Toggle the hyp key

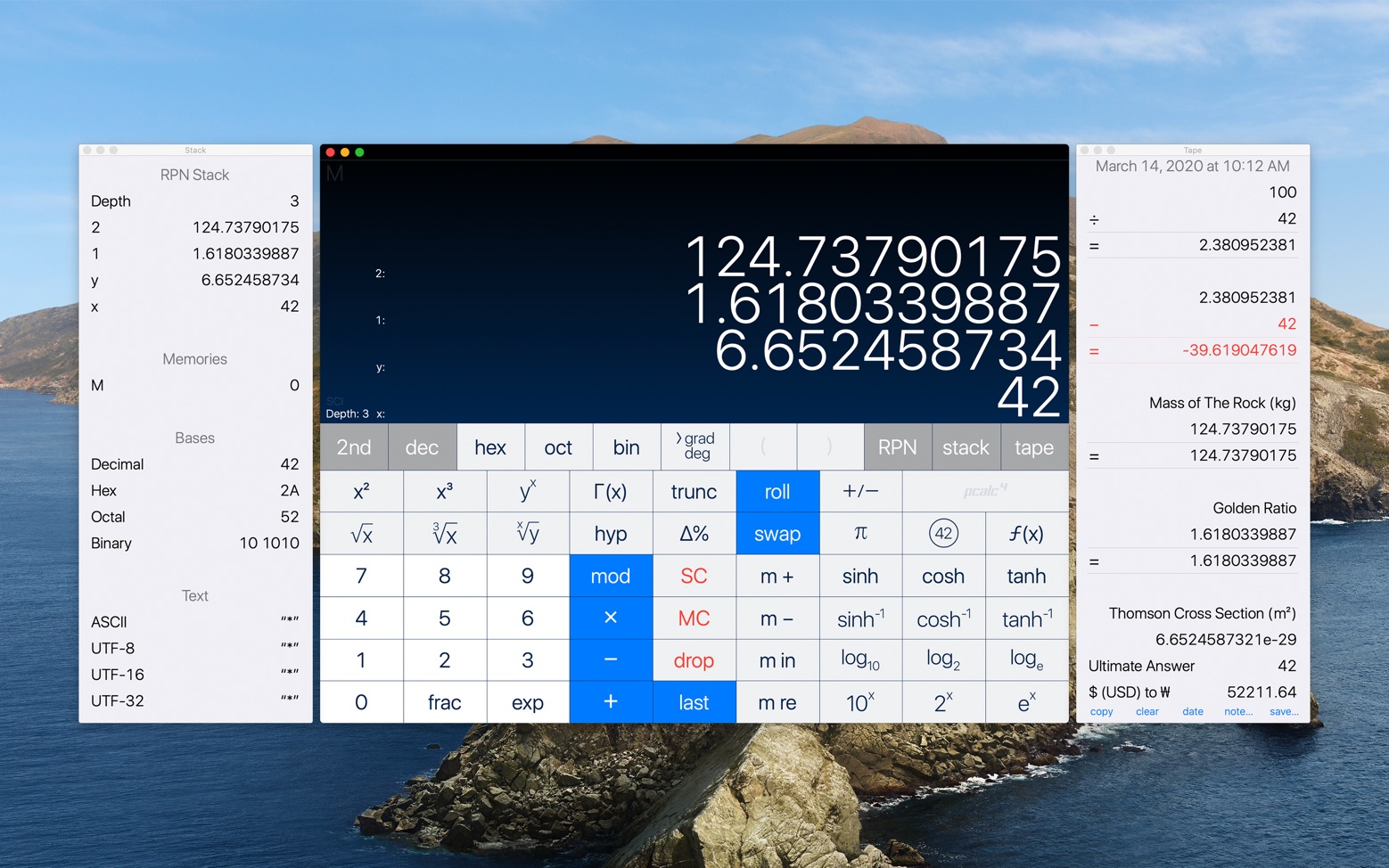tap(611, 534)
